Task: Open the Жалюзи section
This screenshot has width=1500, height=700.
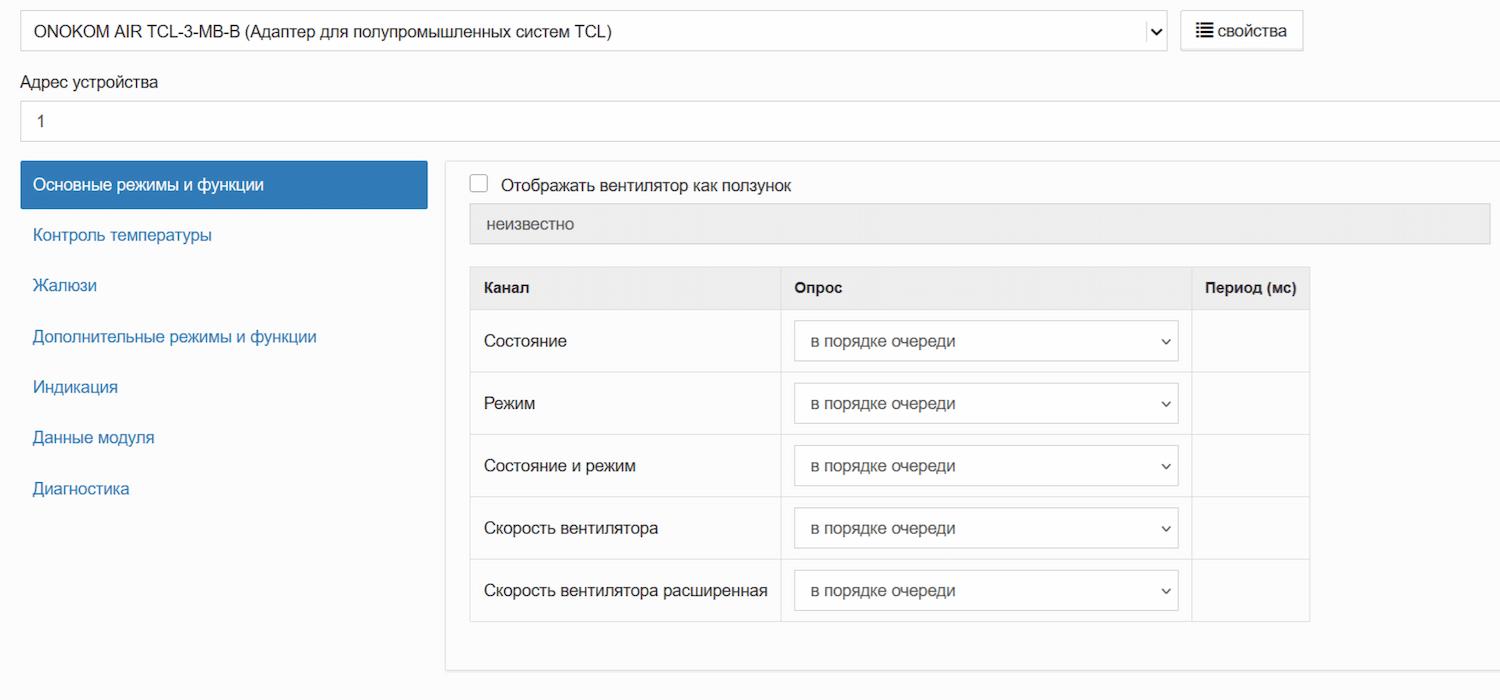Action: point(65,286)
